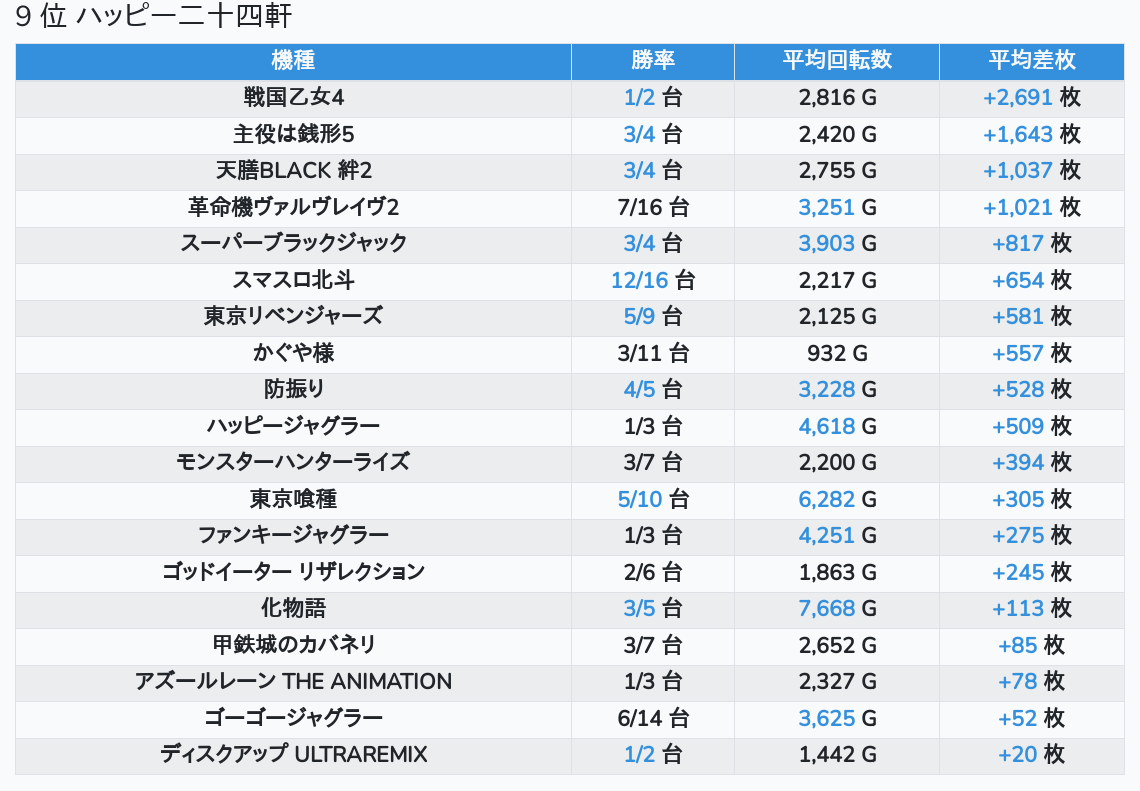Select the 戦国乙女4 machine name
The width and height of the screenshot is (1140, 791).
[293, 97]
